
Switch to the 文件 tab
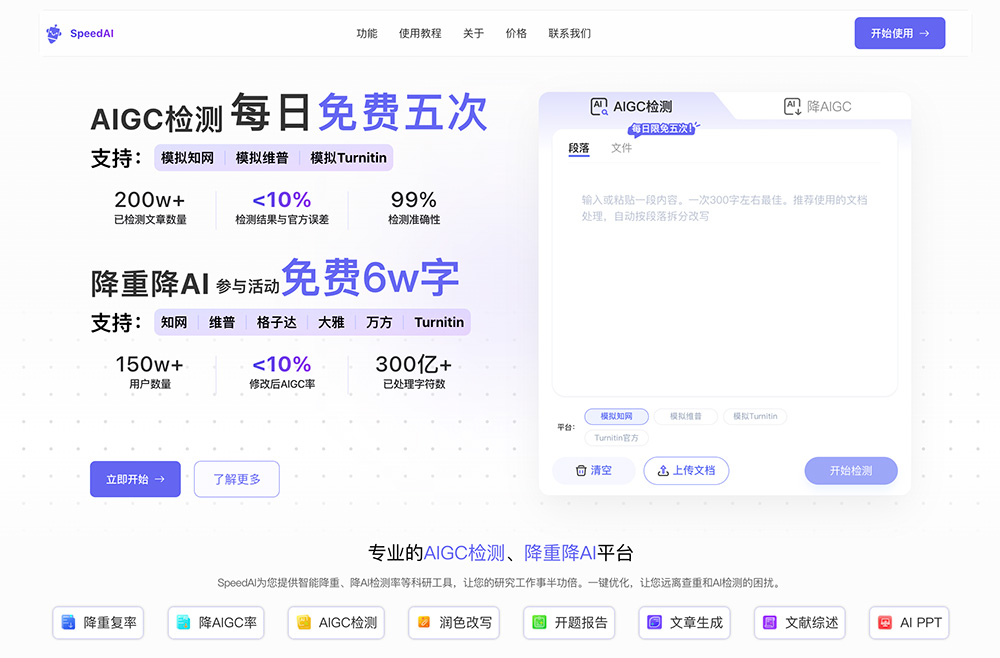coord(621,148)
